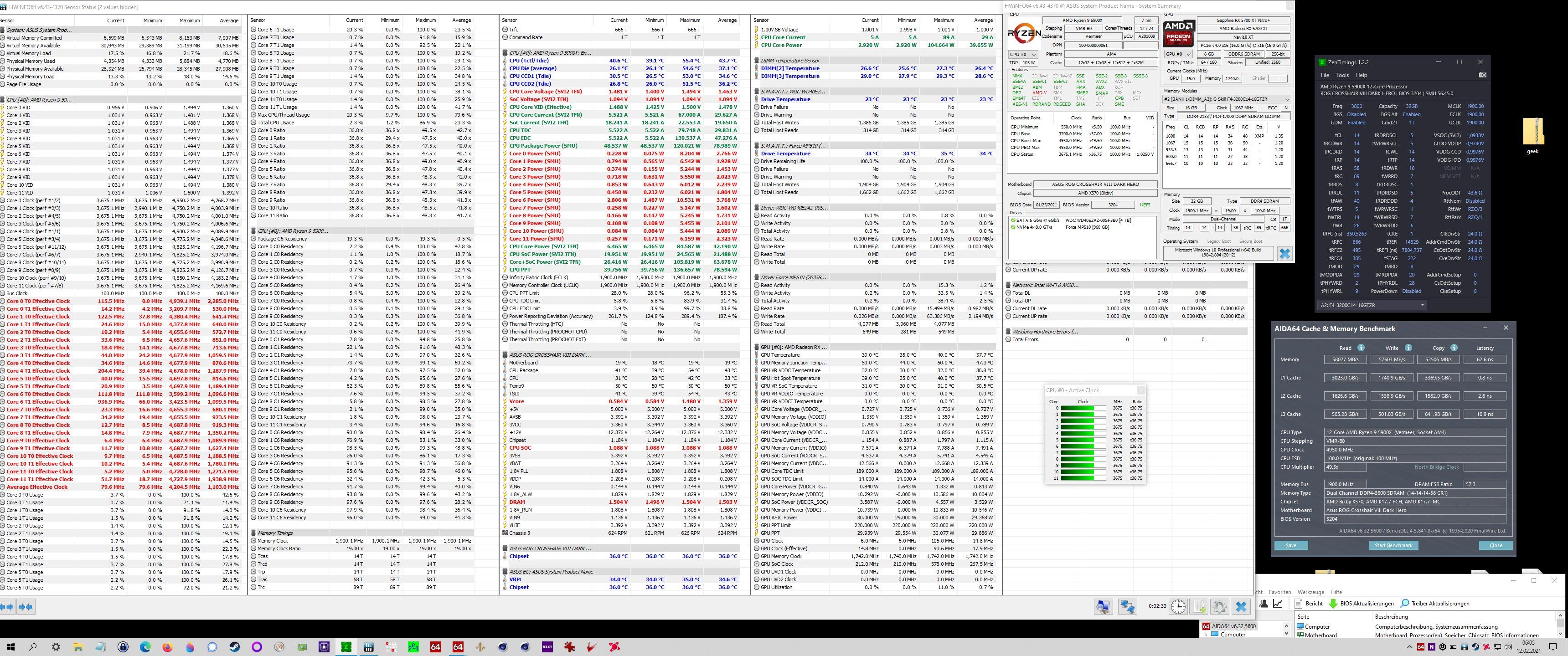Viewport: 1568px width, 656px height.
Task: Click the 06:05 taskbar clock and date
Action: click(x=1528, y=647)
